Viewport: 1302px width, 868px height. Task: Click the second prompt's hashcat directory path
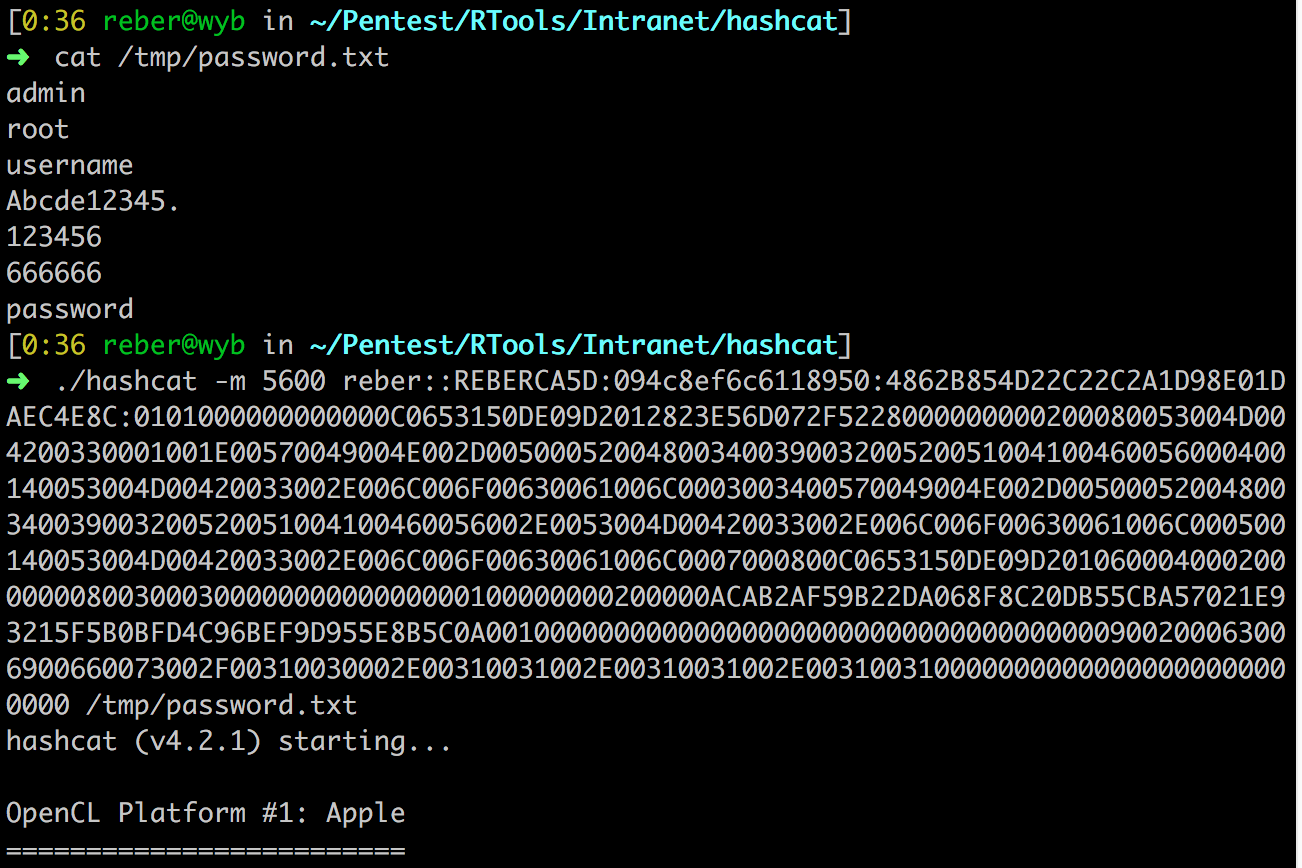[x=574, y=345]
